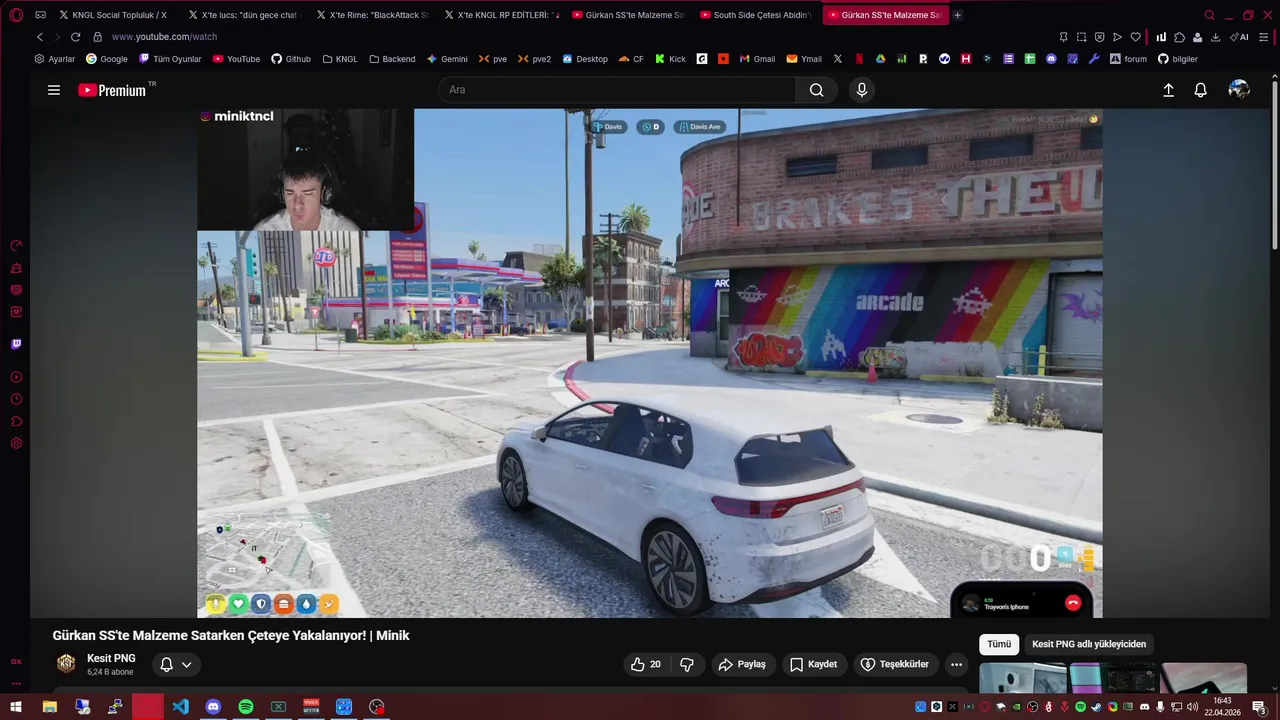This screenshot has width=1280, height=720.
Task: Expand the forum bookmarks folder
Action: [x=1128, y=59]
